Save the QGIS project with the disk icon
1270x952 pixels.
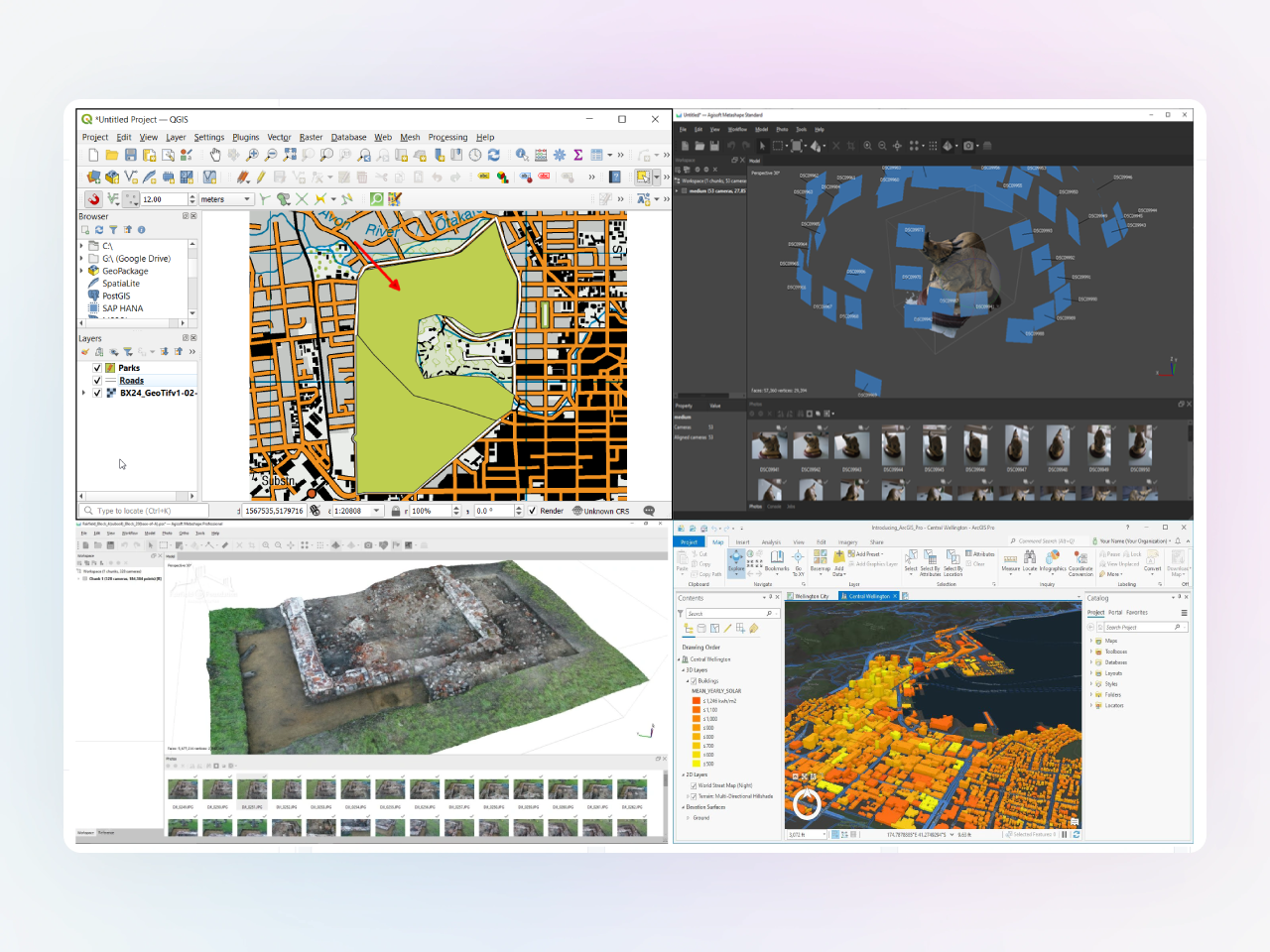coord(130,155)
